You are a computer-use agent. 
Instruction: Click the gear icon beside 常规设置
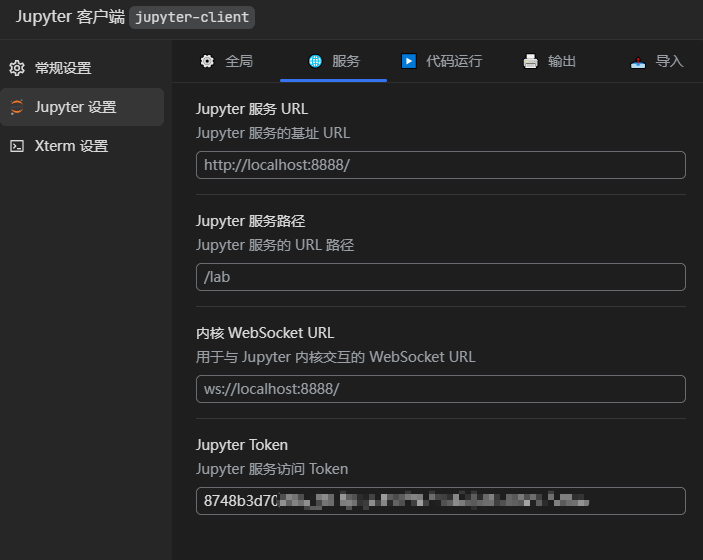click(x=17, y=68)
